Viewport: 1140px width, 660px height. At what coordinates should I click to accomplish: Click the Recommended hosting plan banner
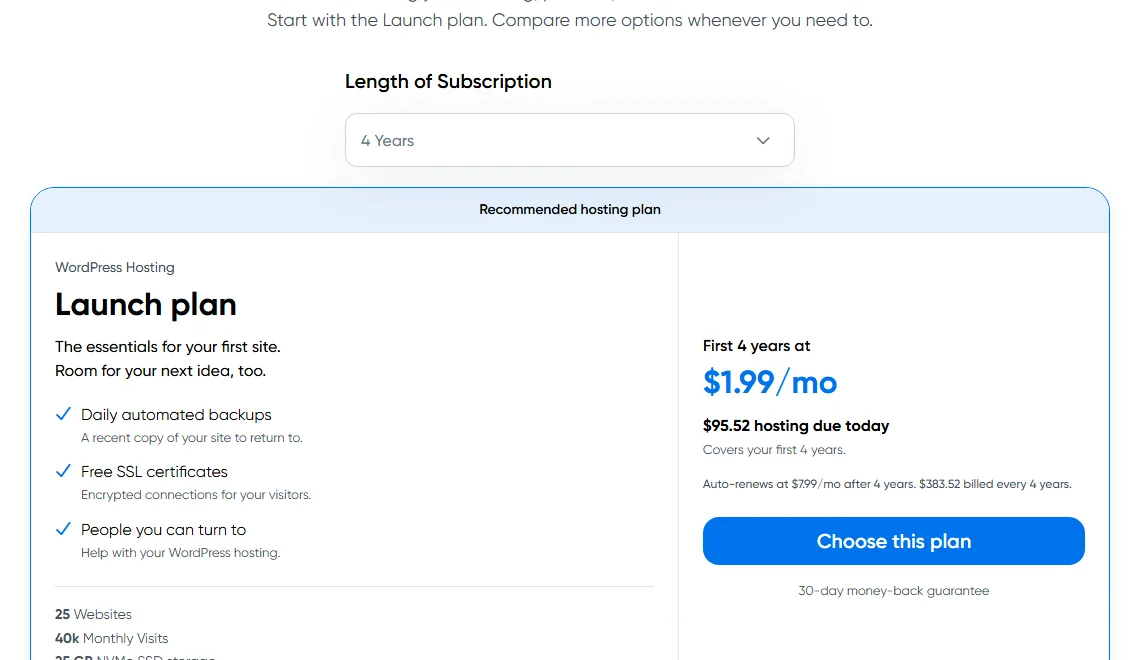[x=570, y=209]
